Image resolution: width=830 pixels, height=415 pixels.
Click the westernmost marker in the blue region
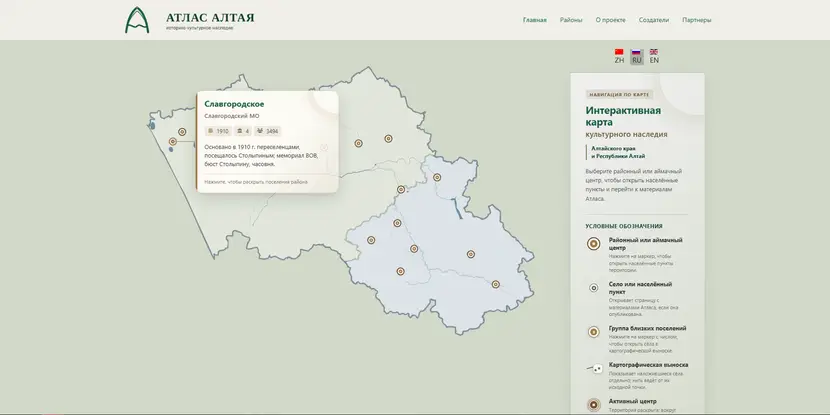[371, 240]
